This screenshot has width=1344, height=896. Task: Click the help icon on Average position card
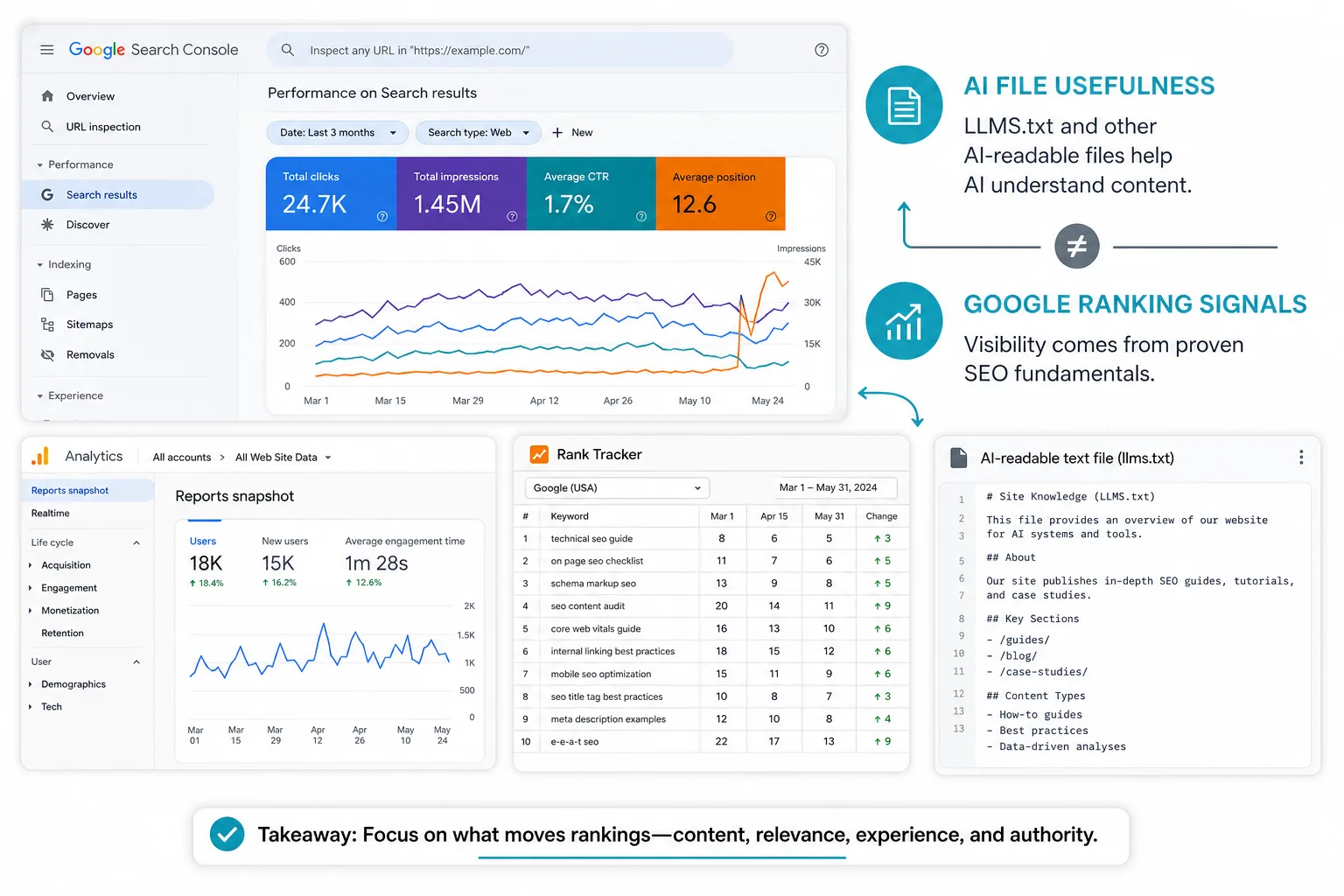pos(771,216)
